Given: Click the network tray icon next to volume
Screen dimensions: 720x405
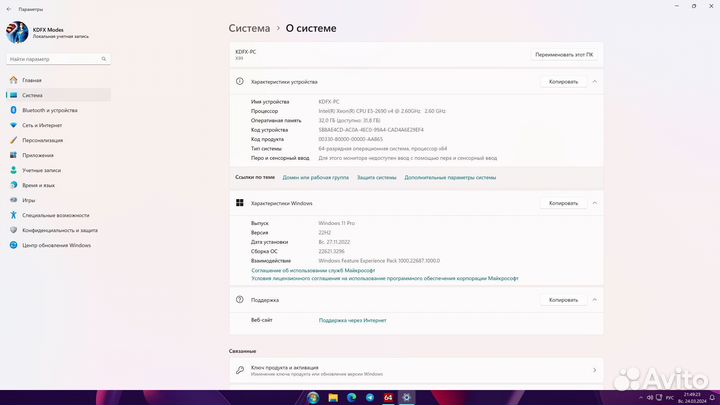Looking at the screenshot, I should [x=659, y=398].
